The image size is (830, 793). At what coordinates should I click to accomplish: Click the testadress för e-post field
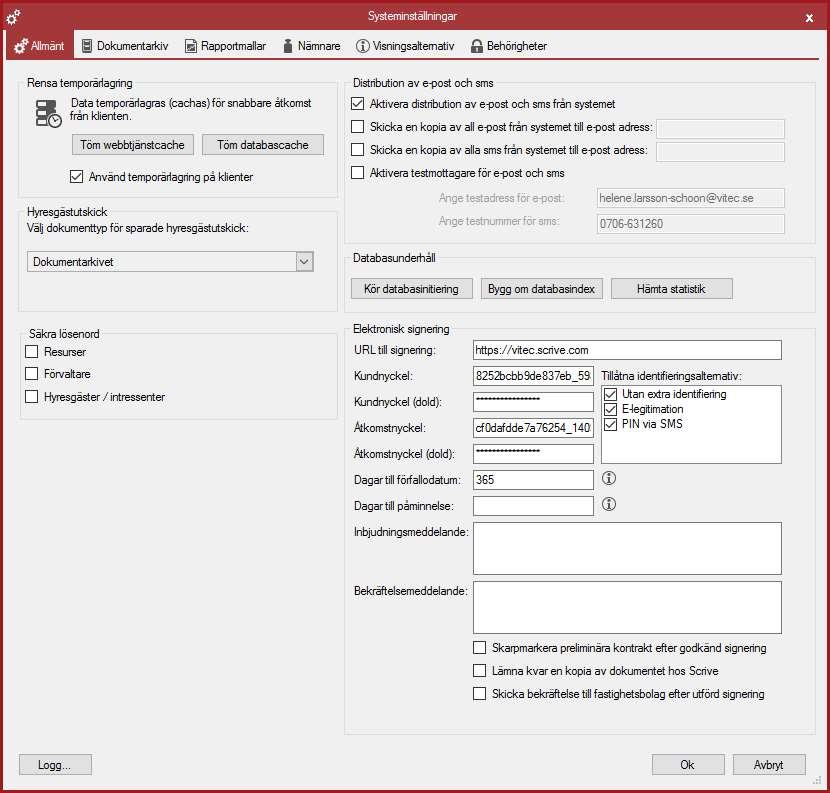pos(690,198)
